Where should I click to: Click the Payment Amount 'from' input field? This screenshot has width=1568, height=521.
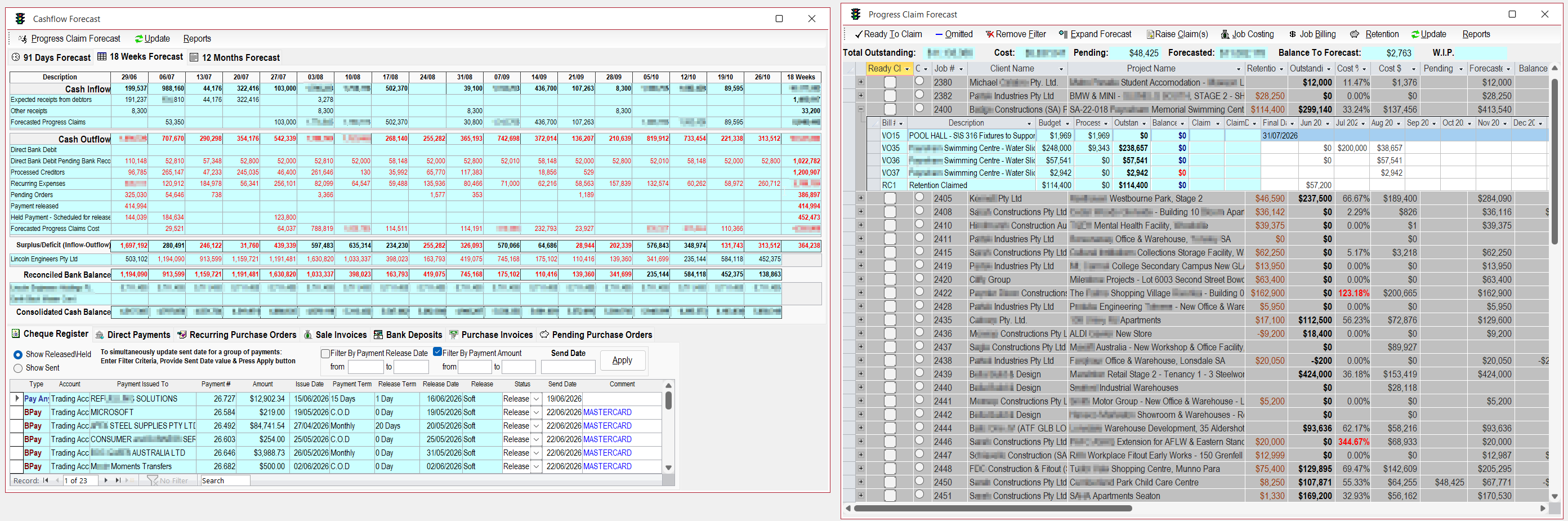click(474, 367)
